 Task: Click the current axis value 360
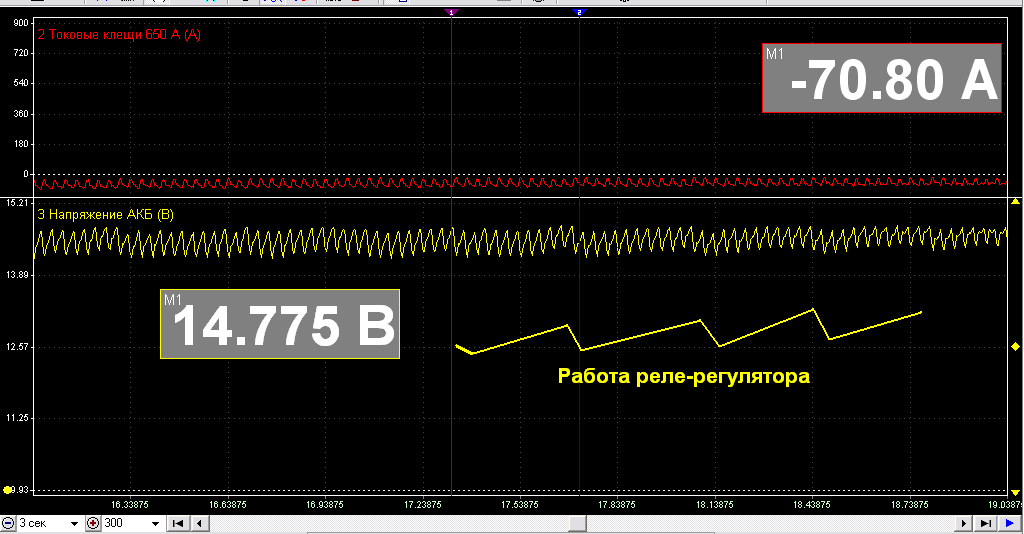click(x=21, y=114)
